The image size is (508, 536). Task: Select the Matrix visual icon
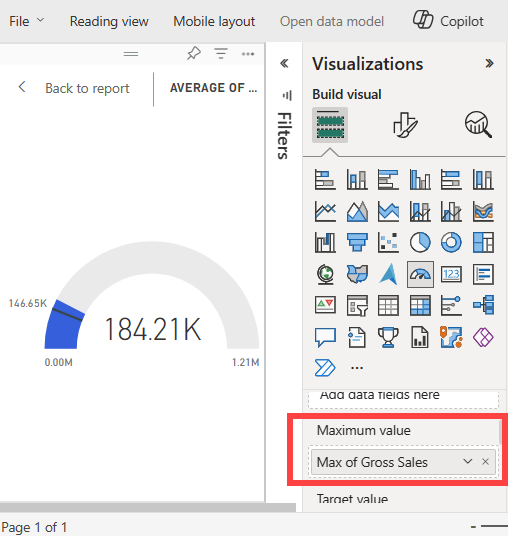click(420, 305)
